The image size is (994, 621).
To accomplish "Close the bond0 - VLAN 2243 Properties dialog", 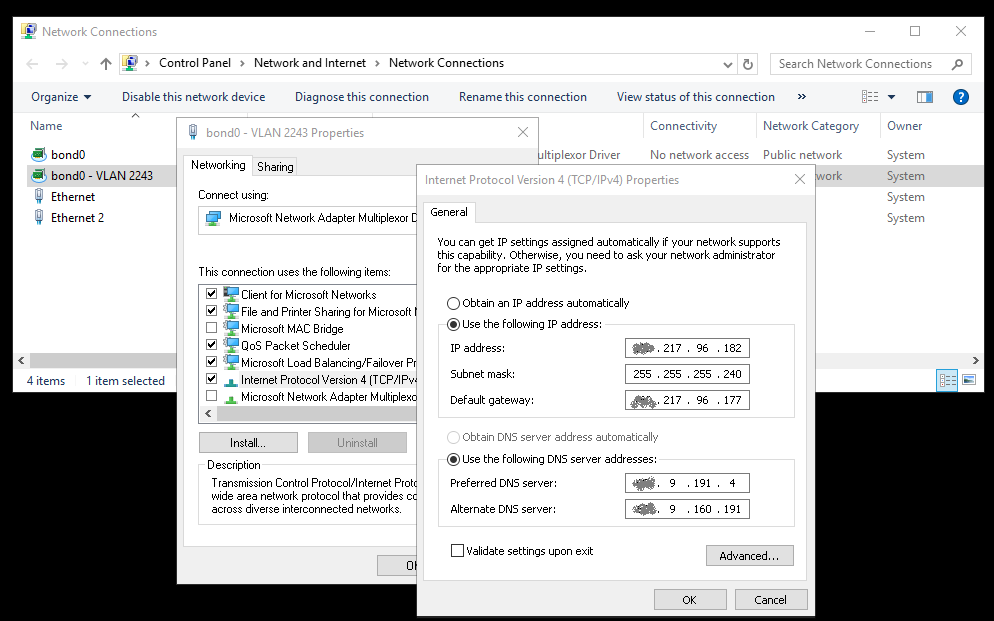I will coord(523,132).
